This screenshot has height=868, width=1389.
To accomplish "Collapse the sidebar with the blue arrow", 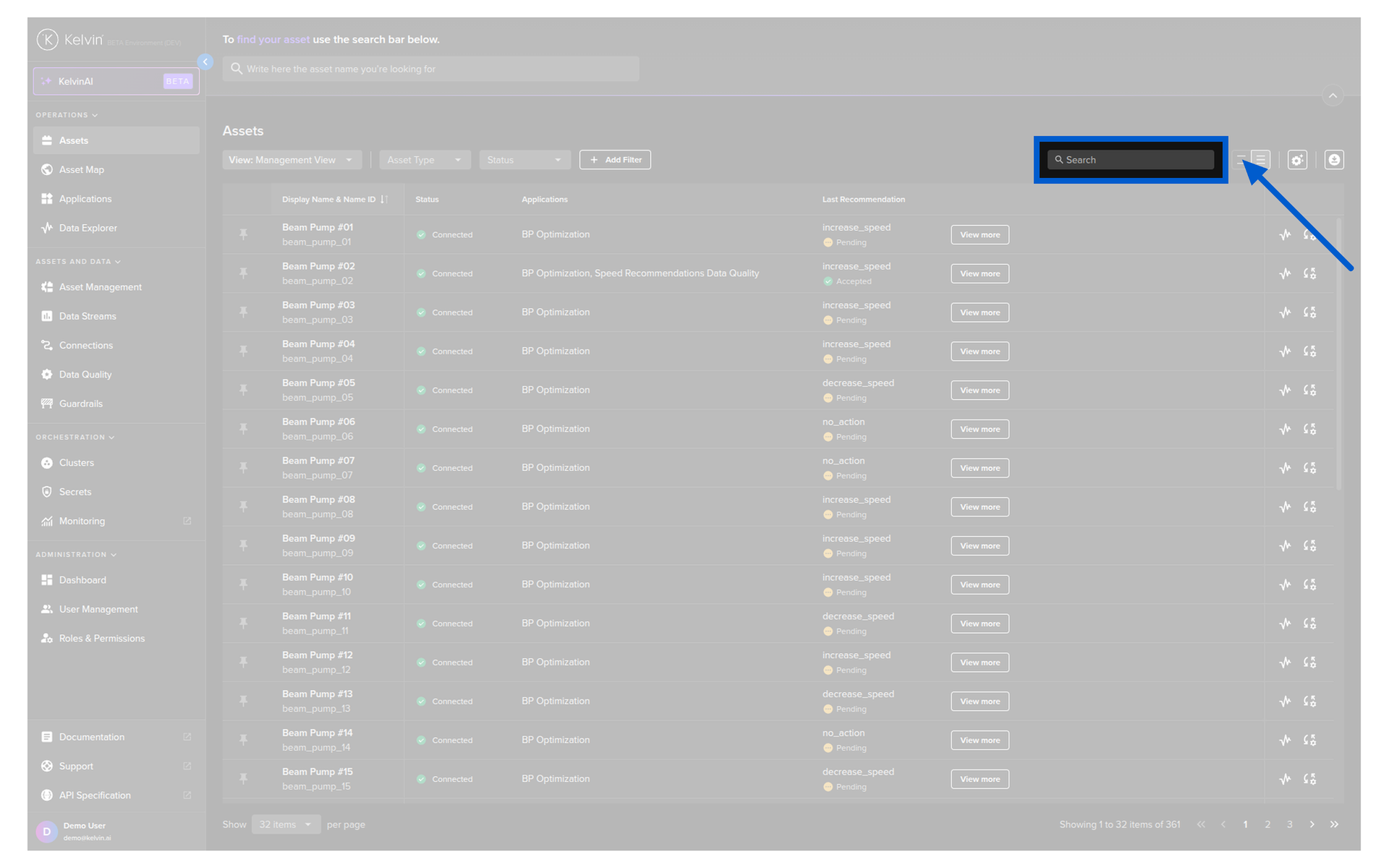I will [205, 62].
